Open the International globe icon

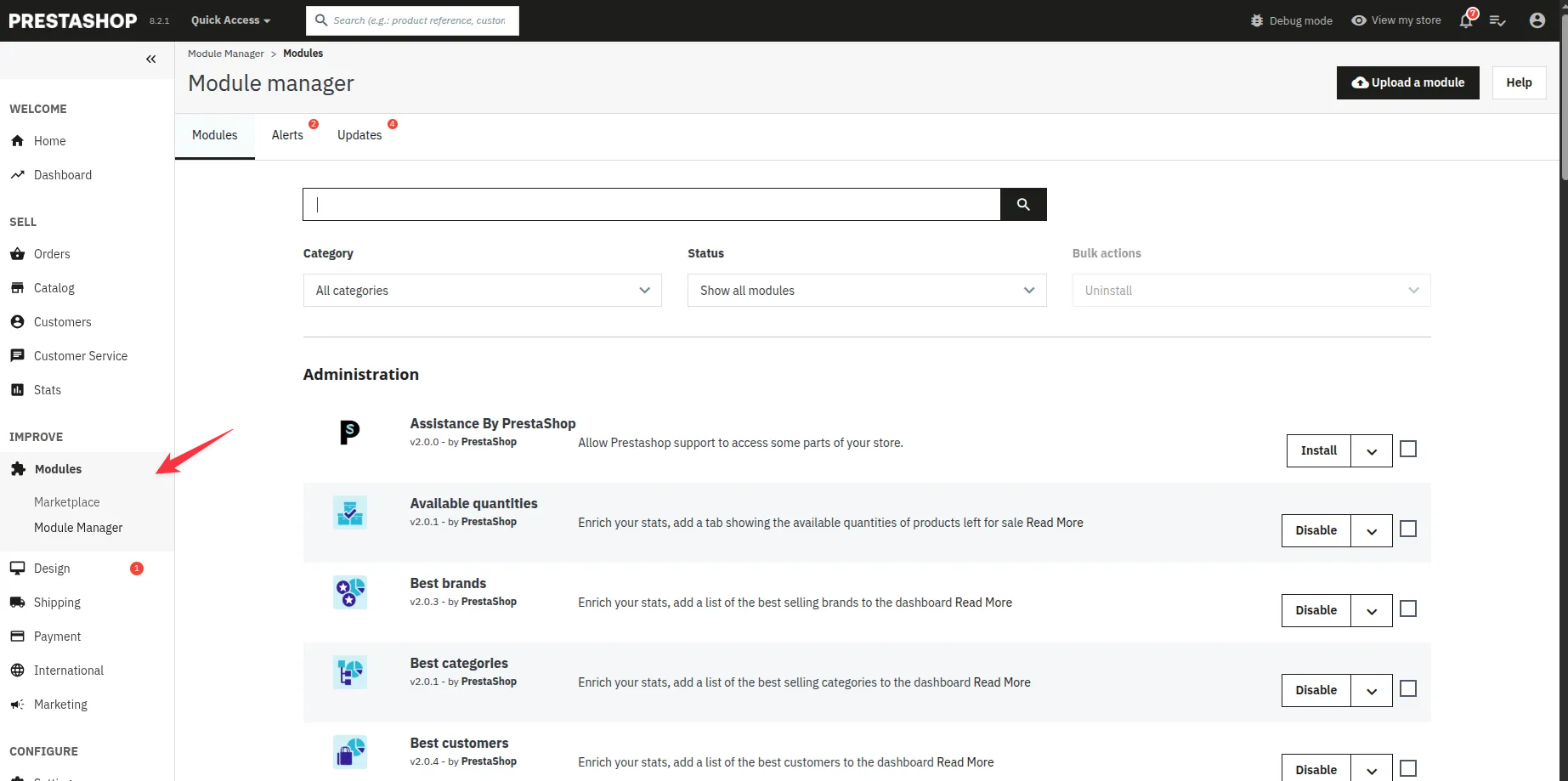coord(19,670)
